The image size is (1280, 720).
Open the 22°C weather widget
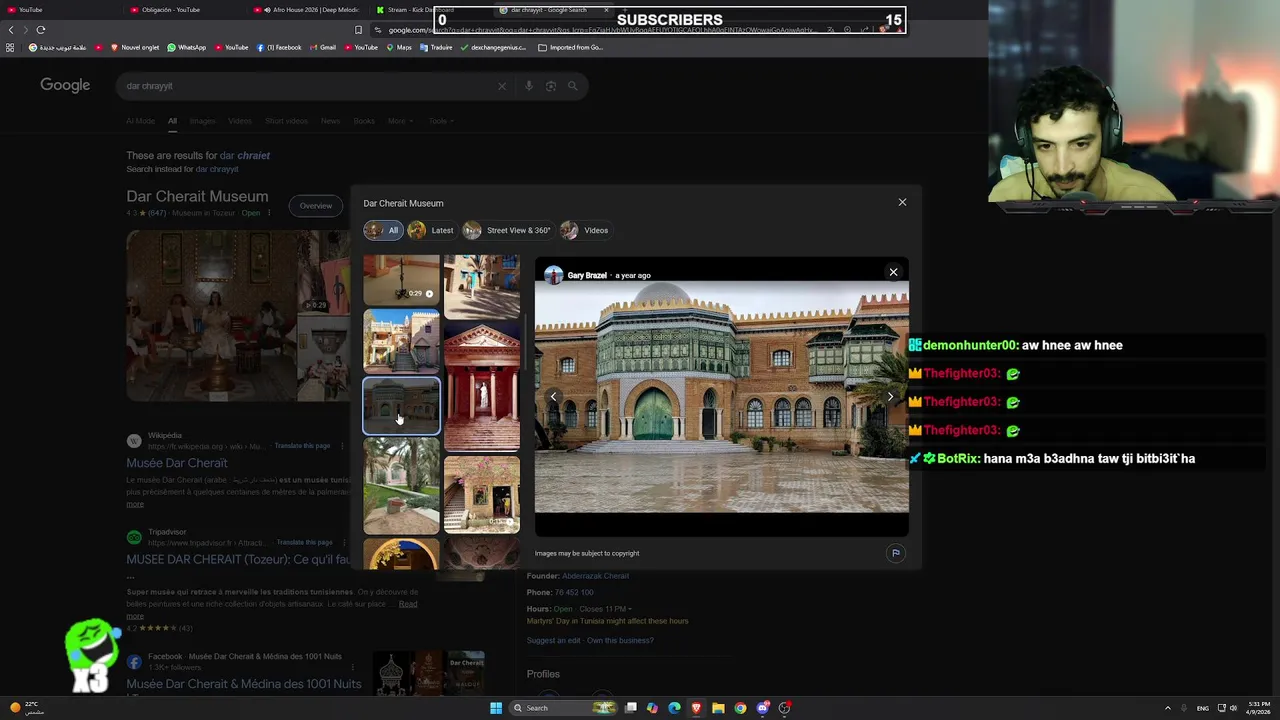click(28, 707)
